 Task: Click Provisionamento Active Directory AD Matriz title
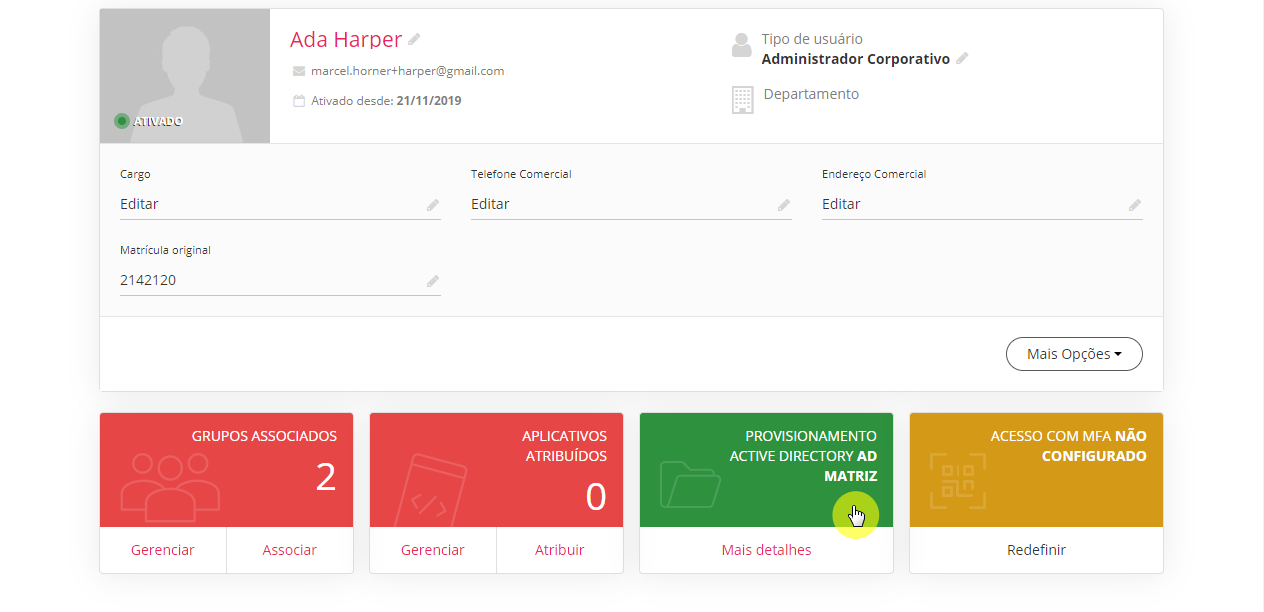pyautogui.click(x=803, y=456)
